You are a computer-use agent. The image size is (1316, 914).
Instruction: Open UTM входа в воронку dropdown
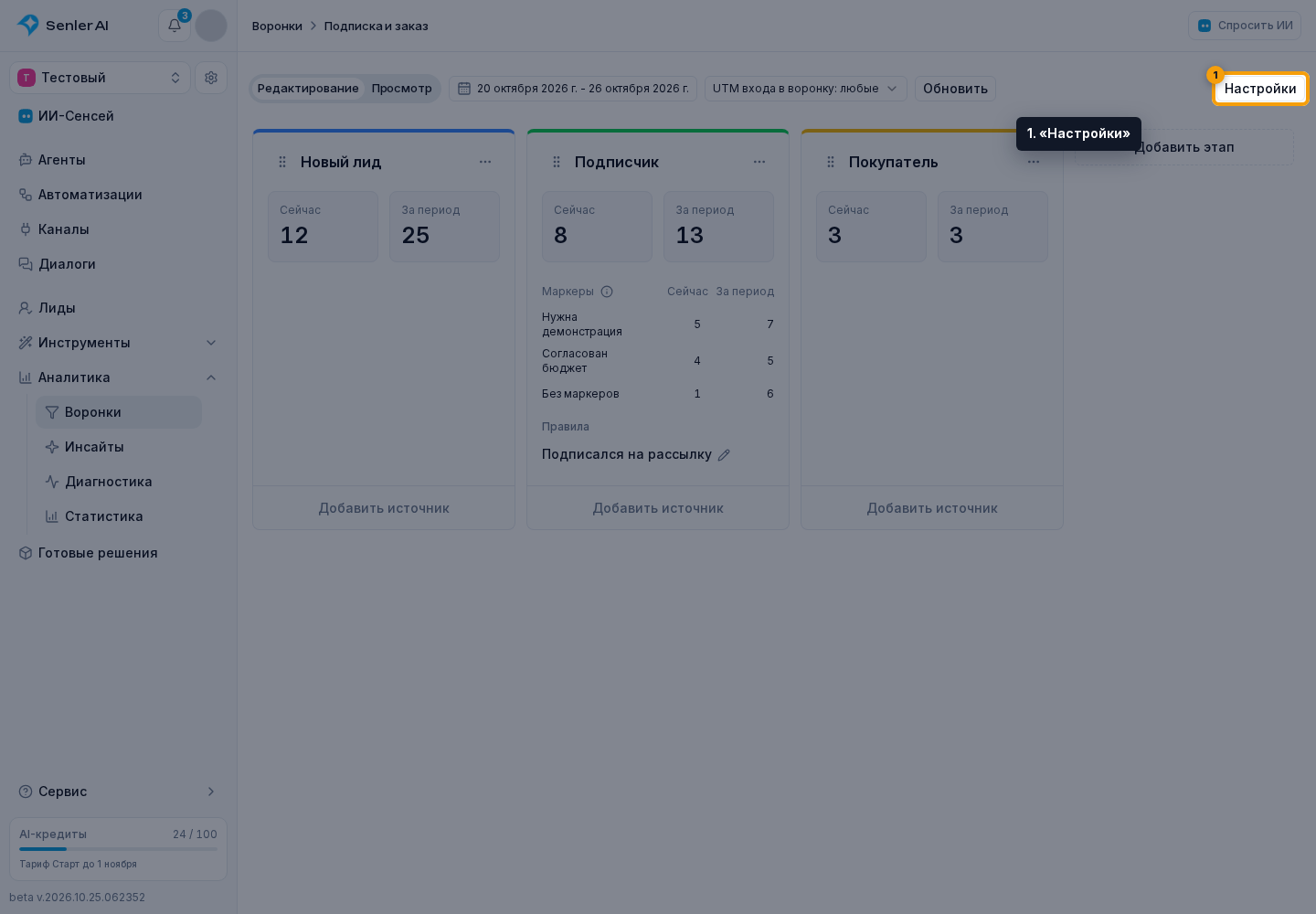coord(806,89)
